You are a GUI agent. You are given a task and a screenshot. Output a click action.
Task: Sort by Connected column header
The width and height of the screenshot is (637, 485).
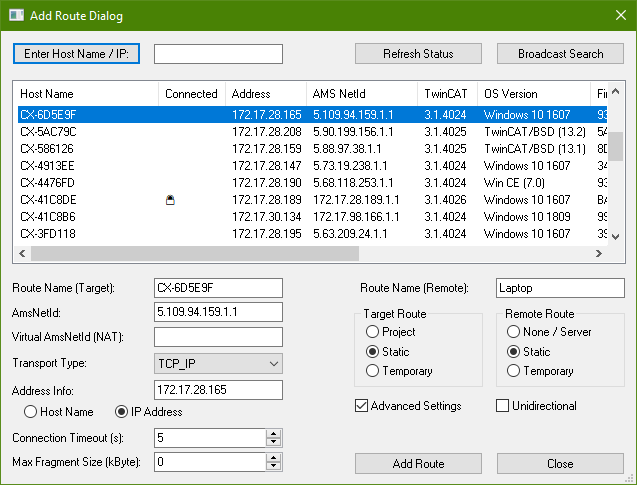(192, 94)
